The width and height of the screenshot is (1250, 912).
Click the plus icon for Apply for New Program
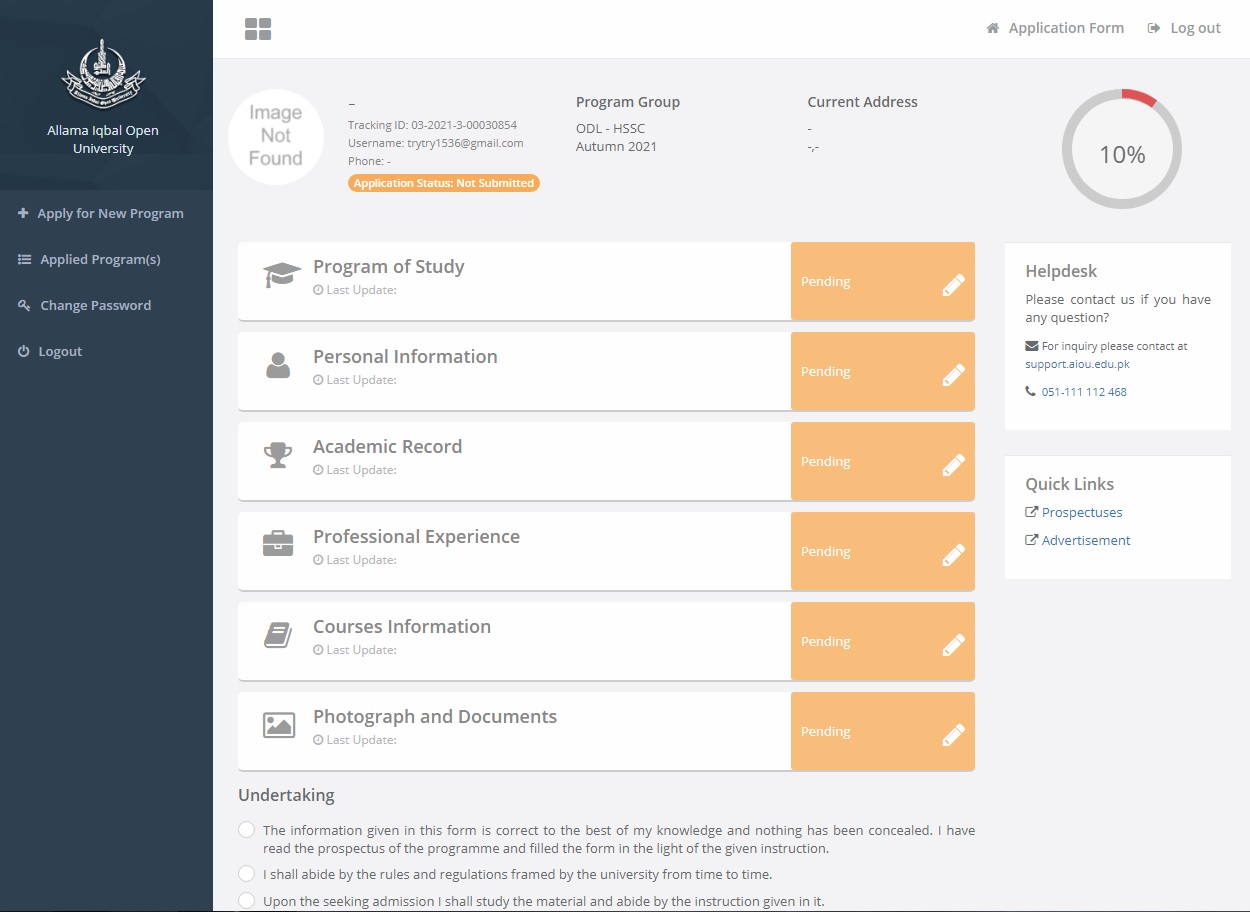[x=23, y=213]
